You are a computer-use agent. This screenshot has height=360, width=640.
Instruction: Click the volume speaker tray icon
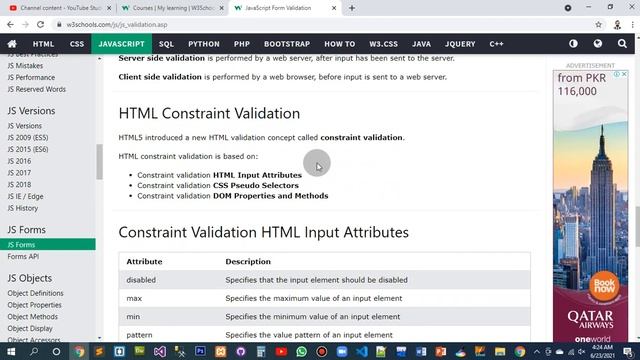(582, 351)
